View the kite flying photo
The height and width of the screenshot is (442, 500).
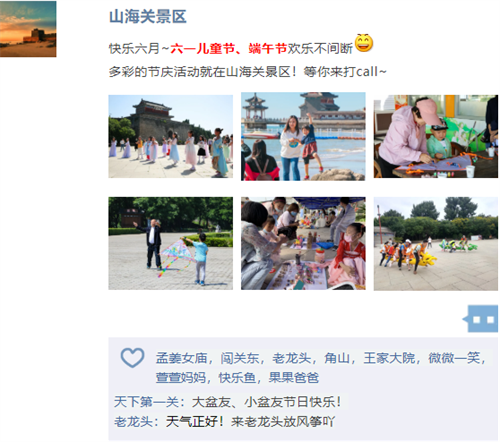coord(171,243)
